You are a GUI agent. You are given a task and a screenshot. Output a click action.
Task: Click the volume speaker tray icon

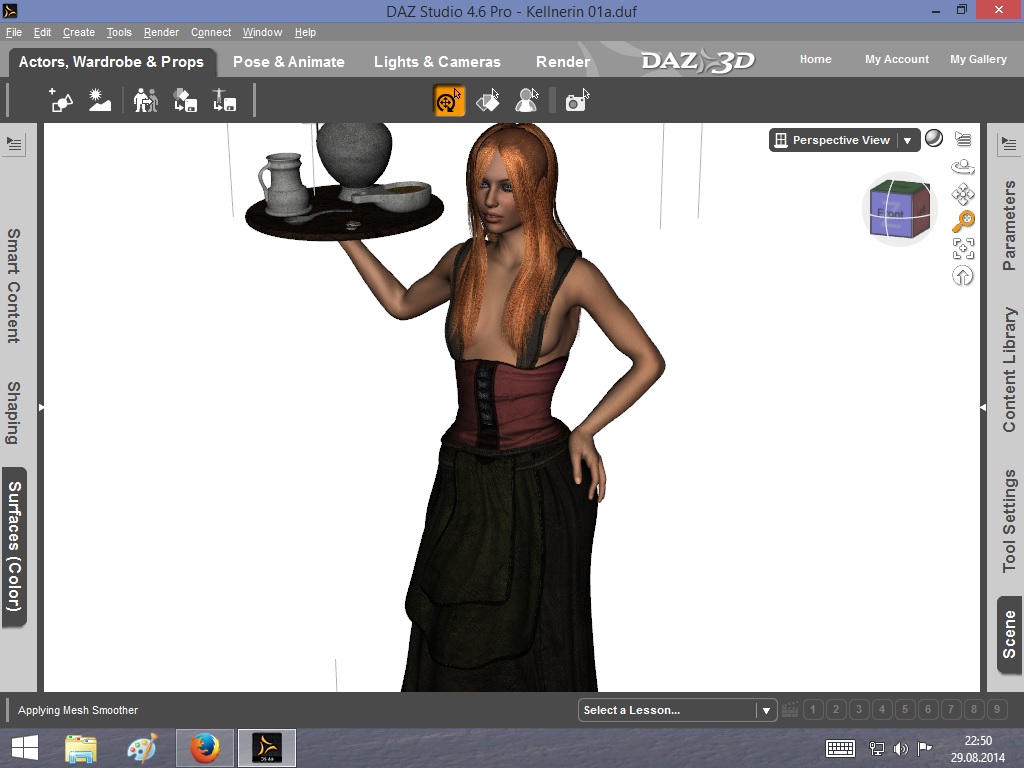901,748
